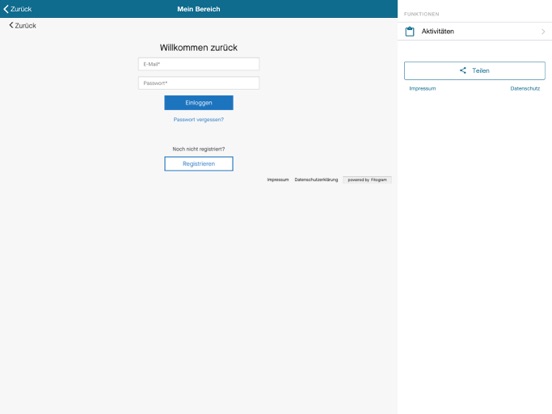Open the Datenschutzerklärung link
Screen dimensions: 552x414
[x=316, y=180]
